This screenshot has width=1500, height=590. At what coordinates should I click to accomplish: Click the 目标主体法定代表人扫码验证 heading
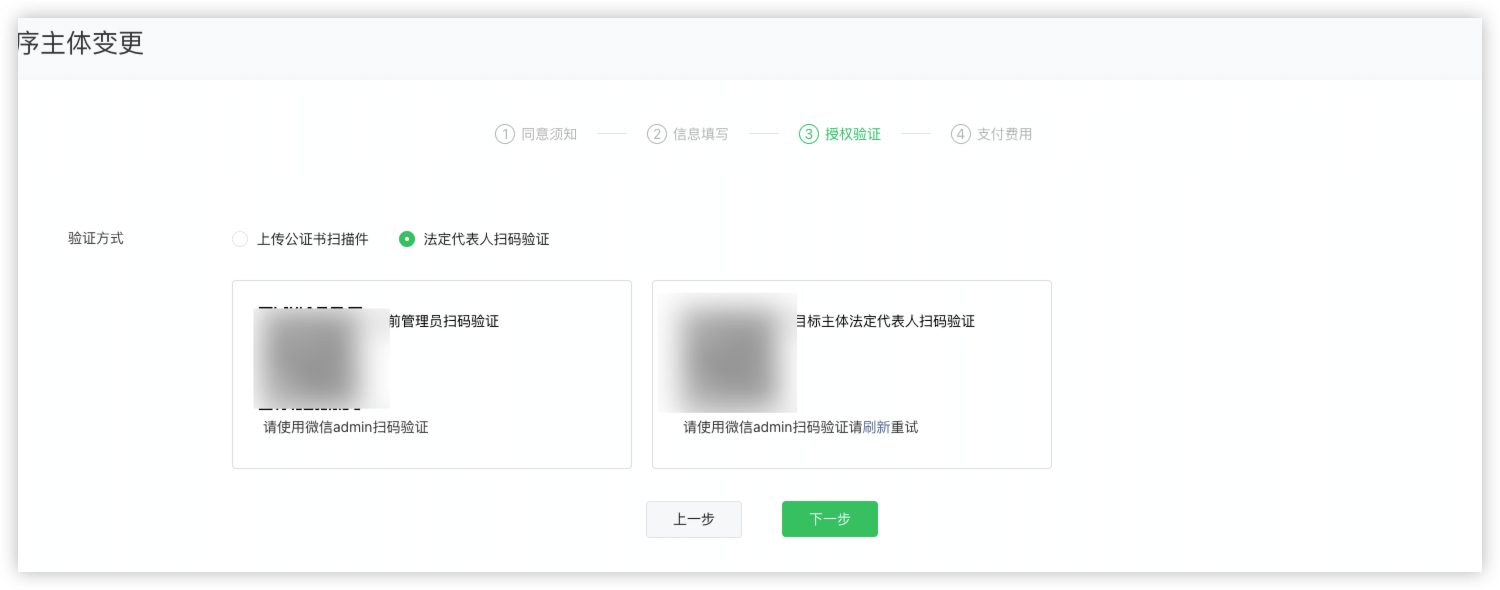[x=885, y=321]
